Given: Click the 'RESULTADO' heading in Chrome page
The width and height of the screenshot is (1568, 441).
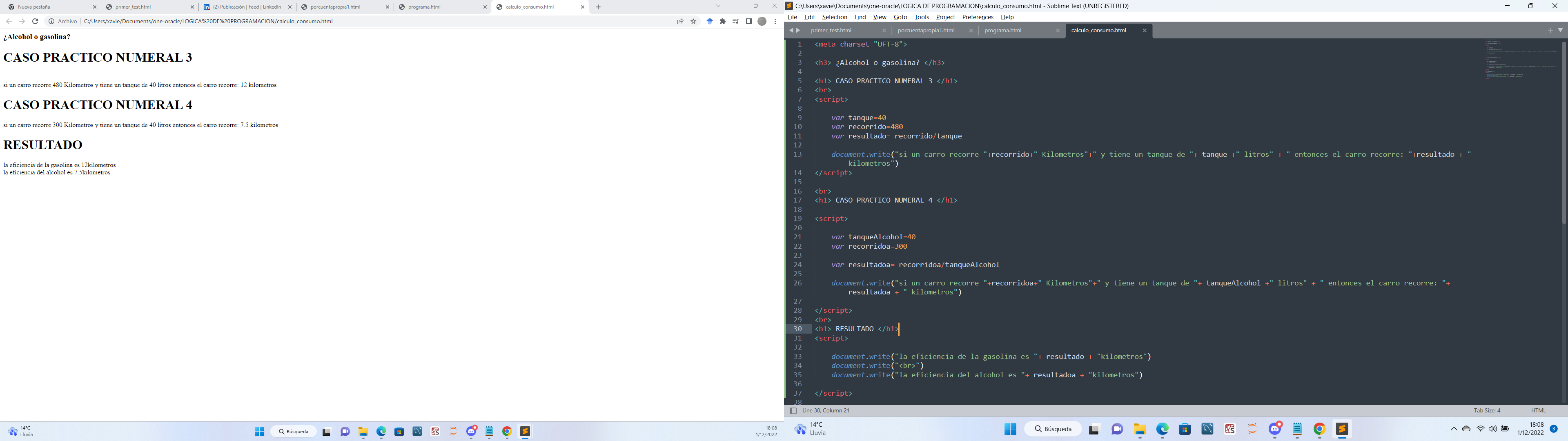Looking at the screenshot, I should (x=42, y=145).
